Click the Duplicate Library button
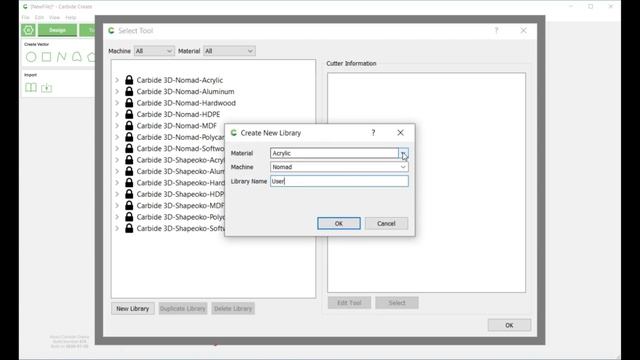This screenshot has height=360, width=640. point(183,309)
